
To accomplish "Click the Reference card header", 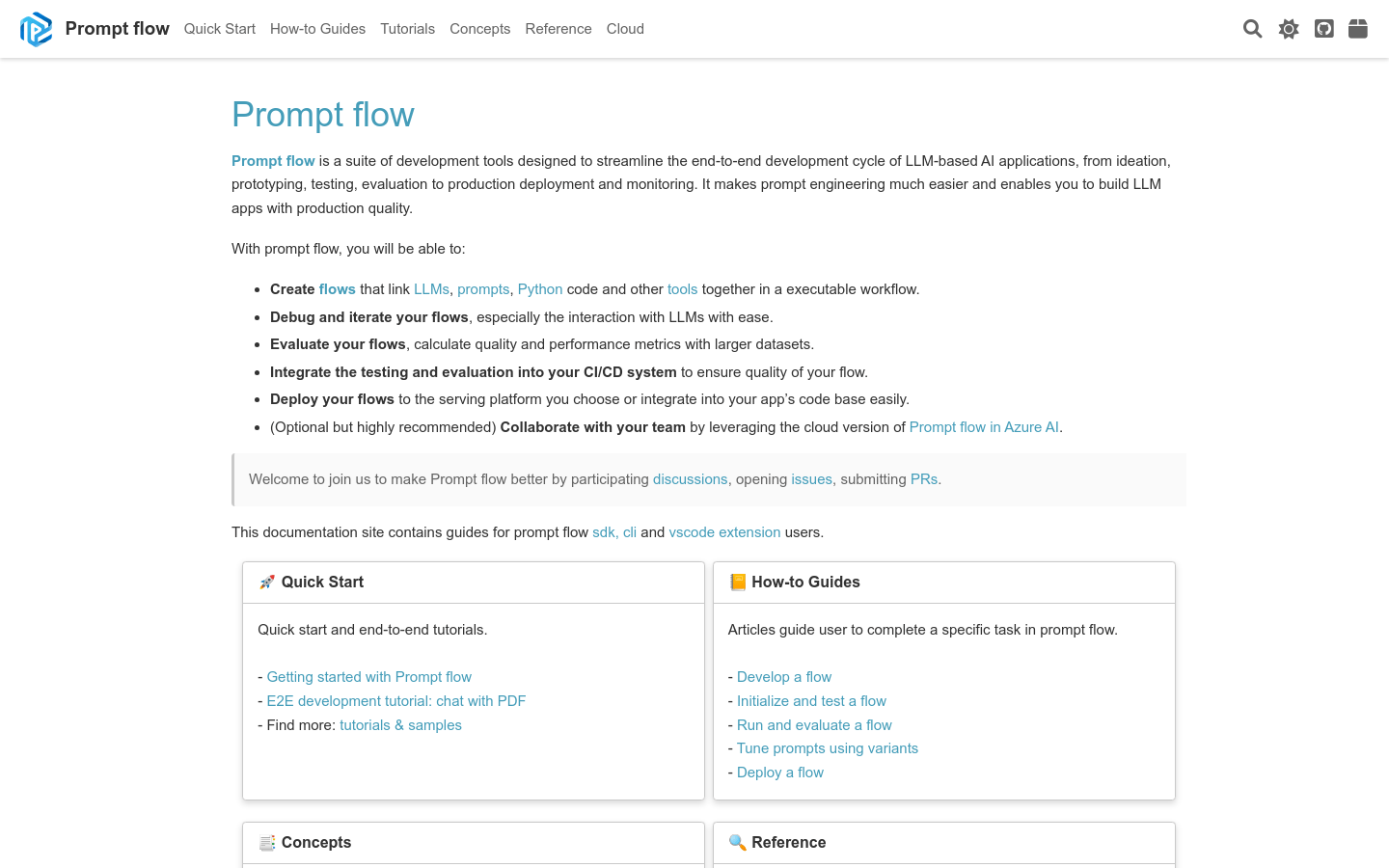I will (x=788, y=843).
